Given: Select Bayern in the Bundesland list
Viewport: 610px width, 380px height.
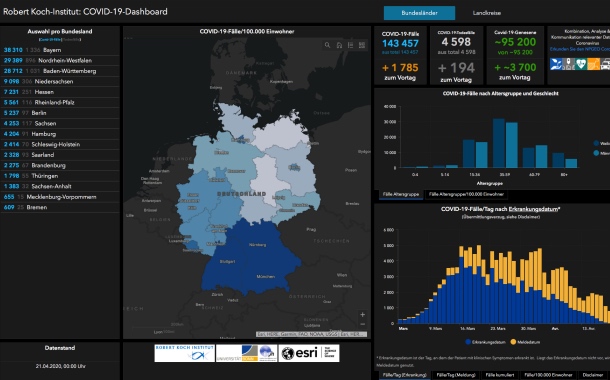Looking at the screenshot, I should 60,50.
